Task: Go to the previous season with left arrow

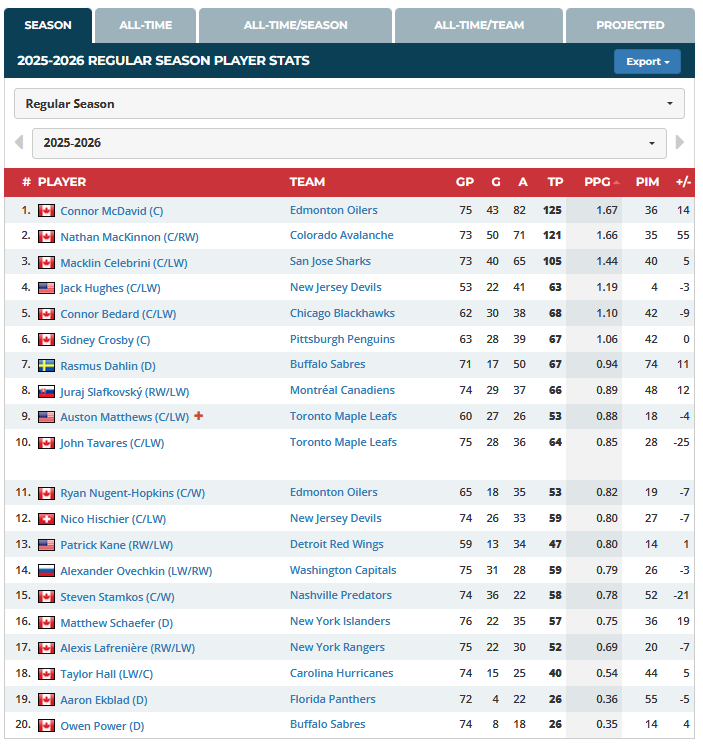Action: coord(19,142)
